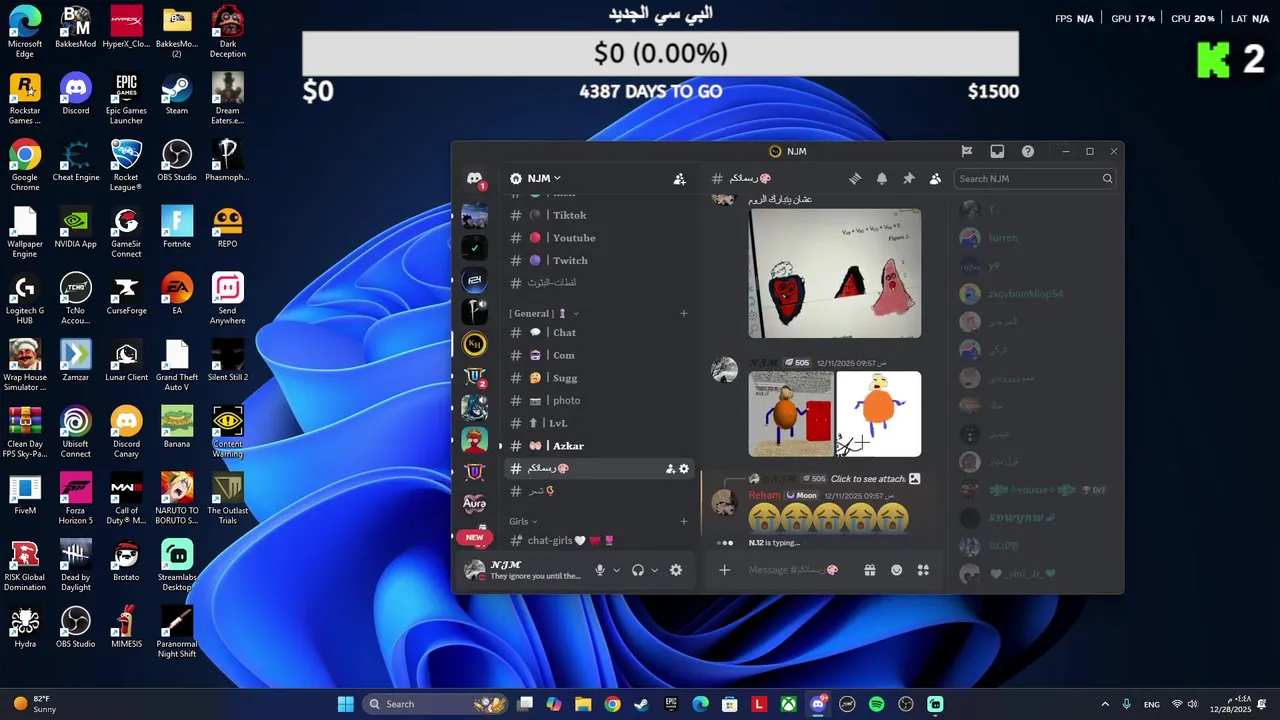Open the photo channel

[x=598, y=400]
